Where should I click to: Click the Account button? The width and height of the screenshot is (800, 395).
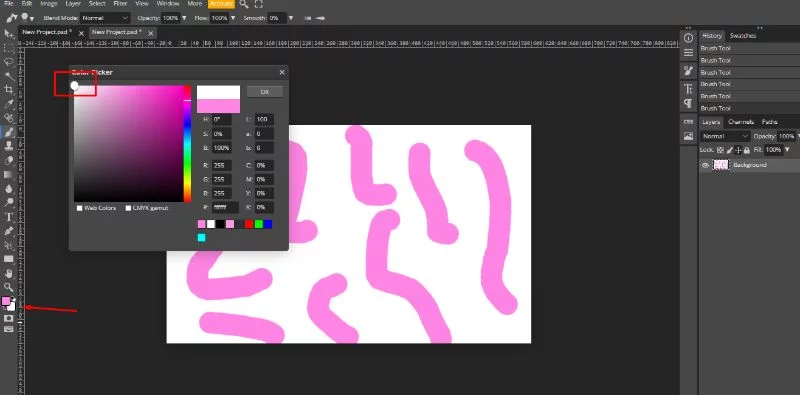(x=221, y=4)
